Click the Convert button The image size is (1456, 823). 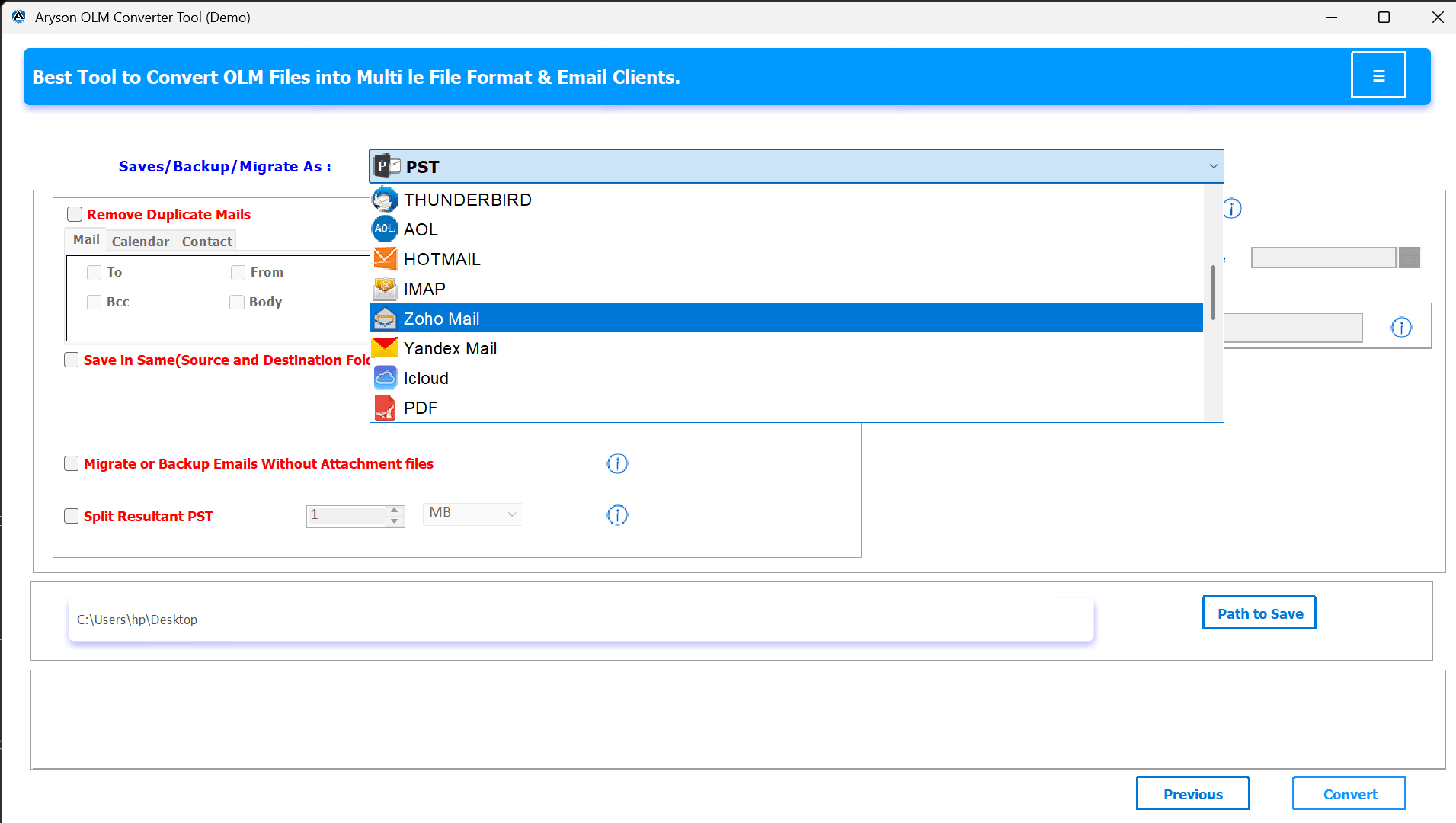pyautogui.click(x=1349, y=793)
